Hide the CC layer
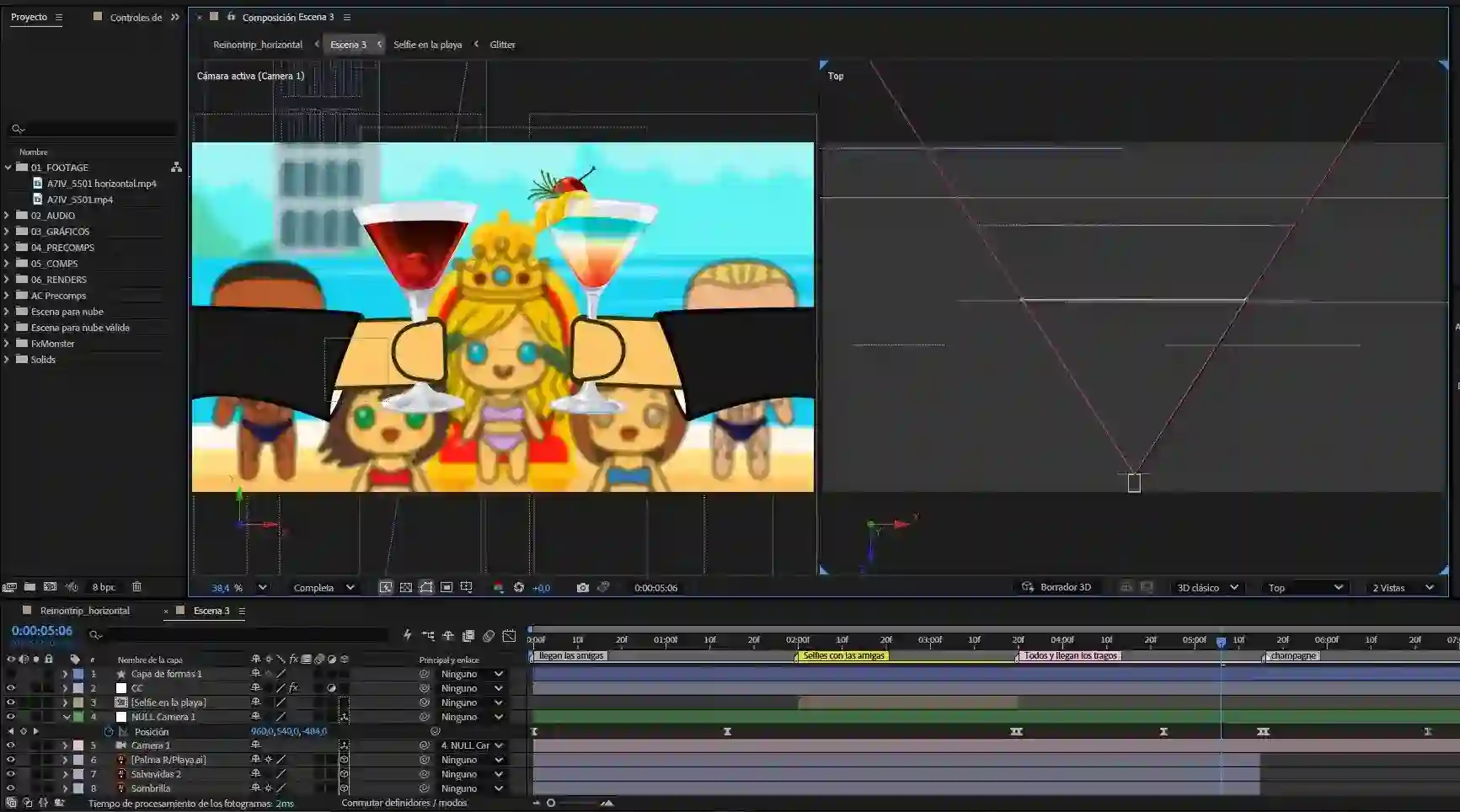 tap(11, 688)
